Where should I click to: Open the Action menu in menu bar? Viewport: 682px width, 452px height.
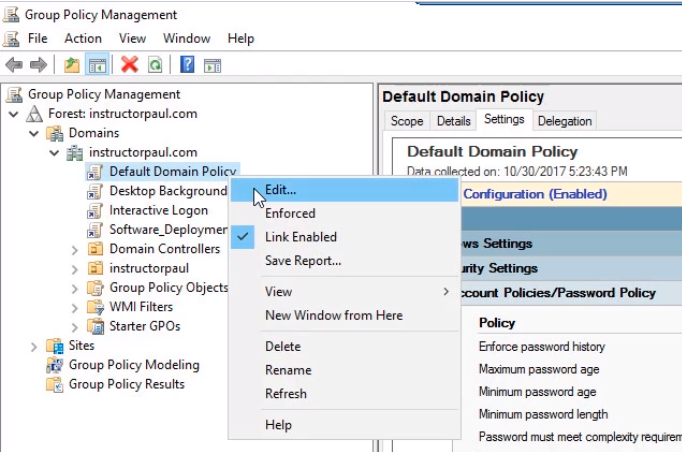83,38
